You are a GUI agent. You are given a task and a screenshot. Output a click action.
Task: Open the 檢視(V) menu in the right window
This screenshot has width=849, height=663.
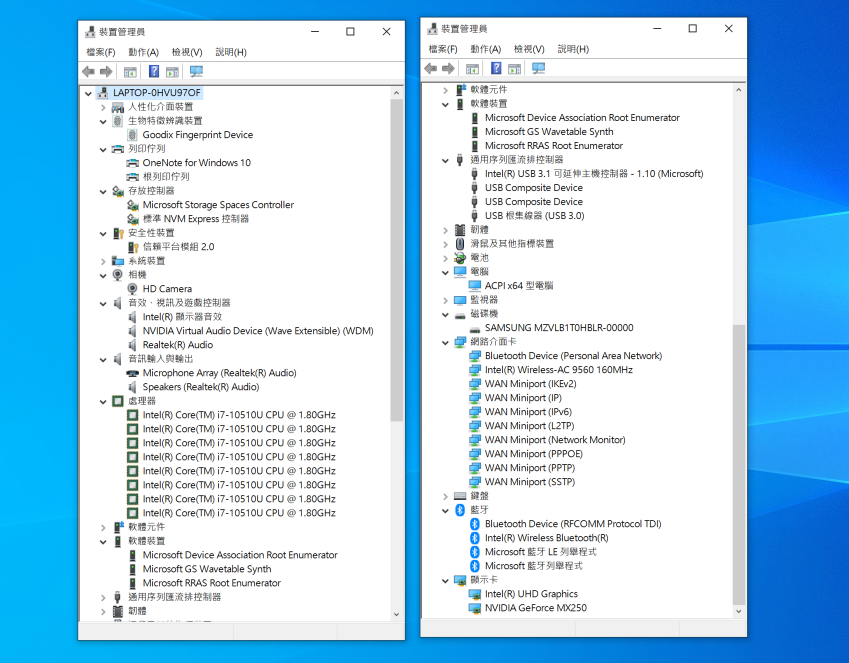click(529, 49)
